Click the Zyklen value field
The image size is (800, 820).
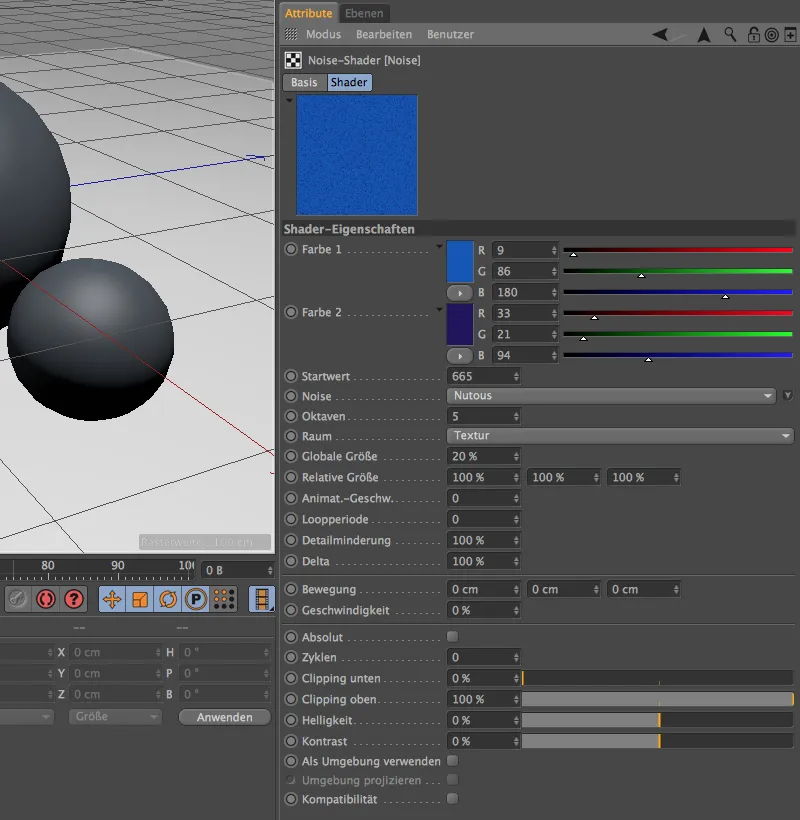tap(483, 657)
